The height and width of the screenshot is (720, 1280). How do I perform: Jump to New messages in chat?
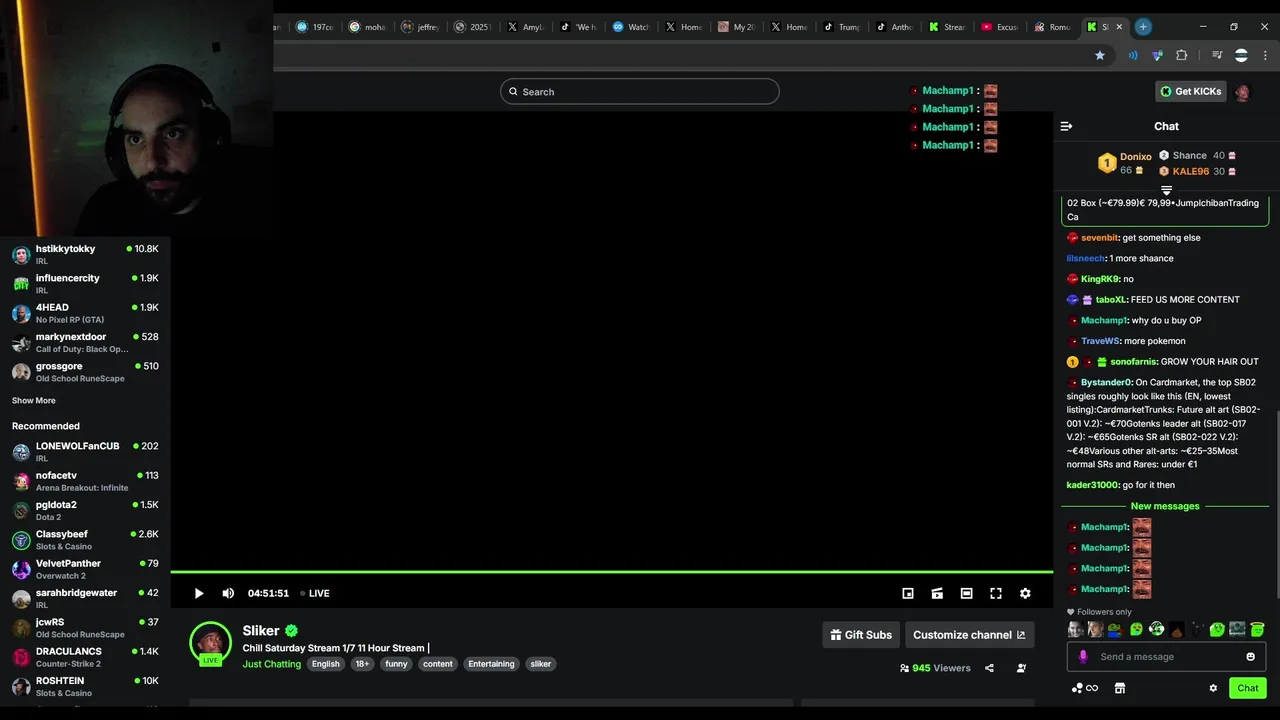(1165, 506)
